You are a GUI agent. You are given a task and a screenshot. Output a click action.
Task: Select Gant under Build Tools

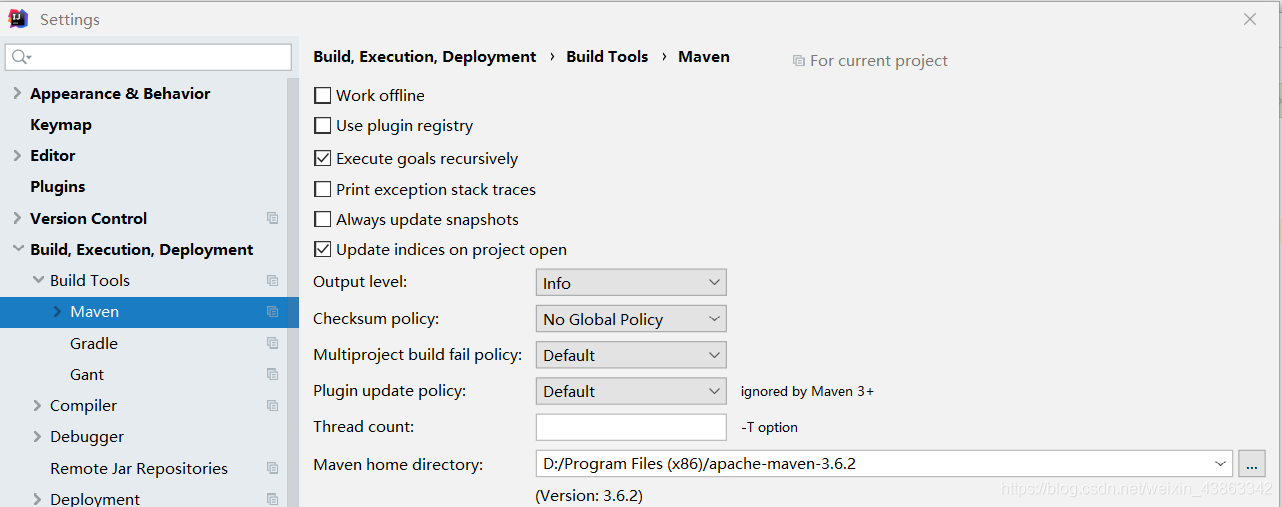87,374
